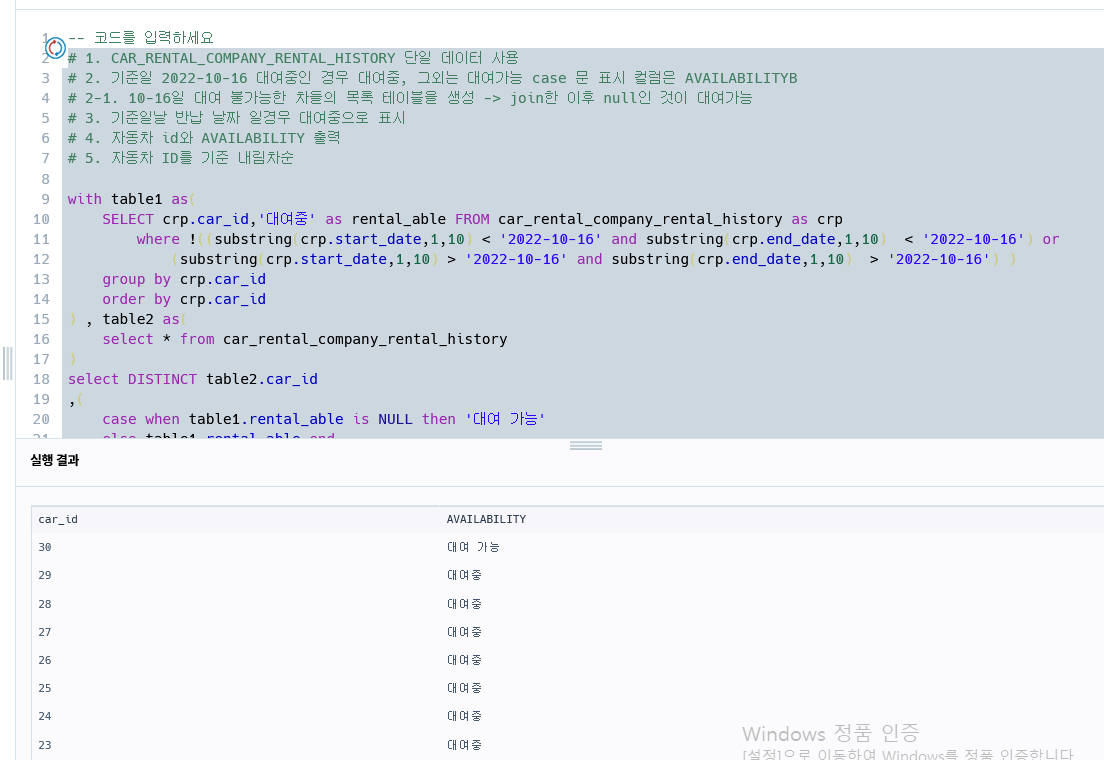Click the circular refresh icon beside line 2
Screen dimensions: 1104x760
tap(55, 48)
